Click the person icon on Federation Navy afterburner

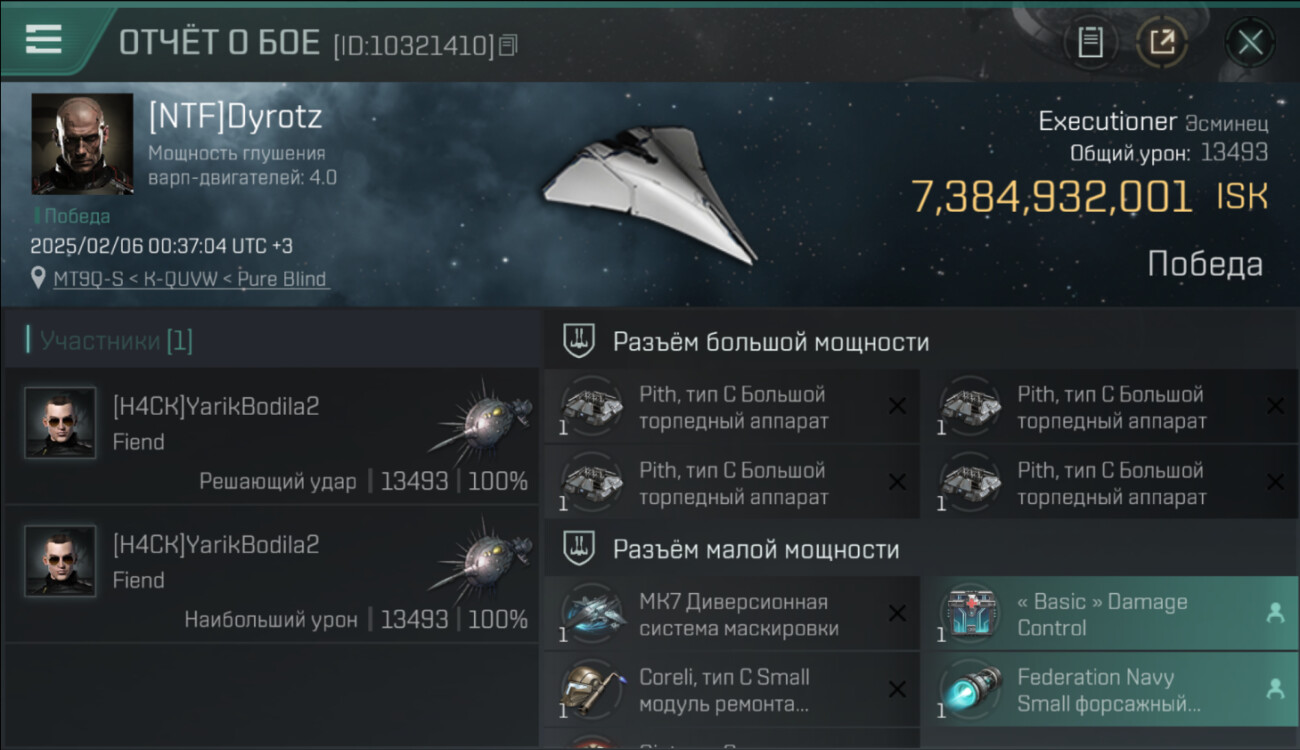pyautogui.click(x=1275, y=689)
